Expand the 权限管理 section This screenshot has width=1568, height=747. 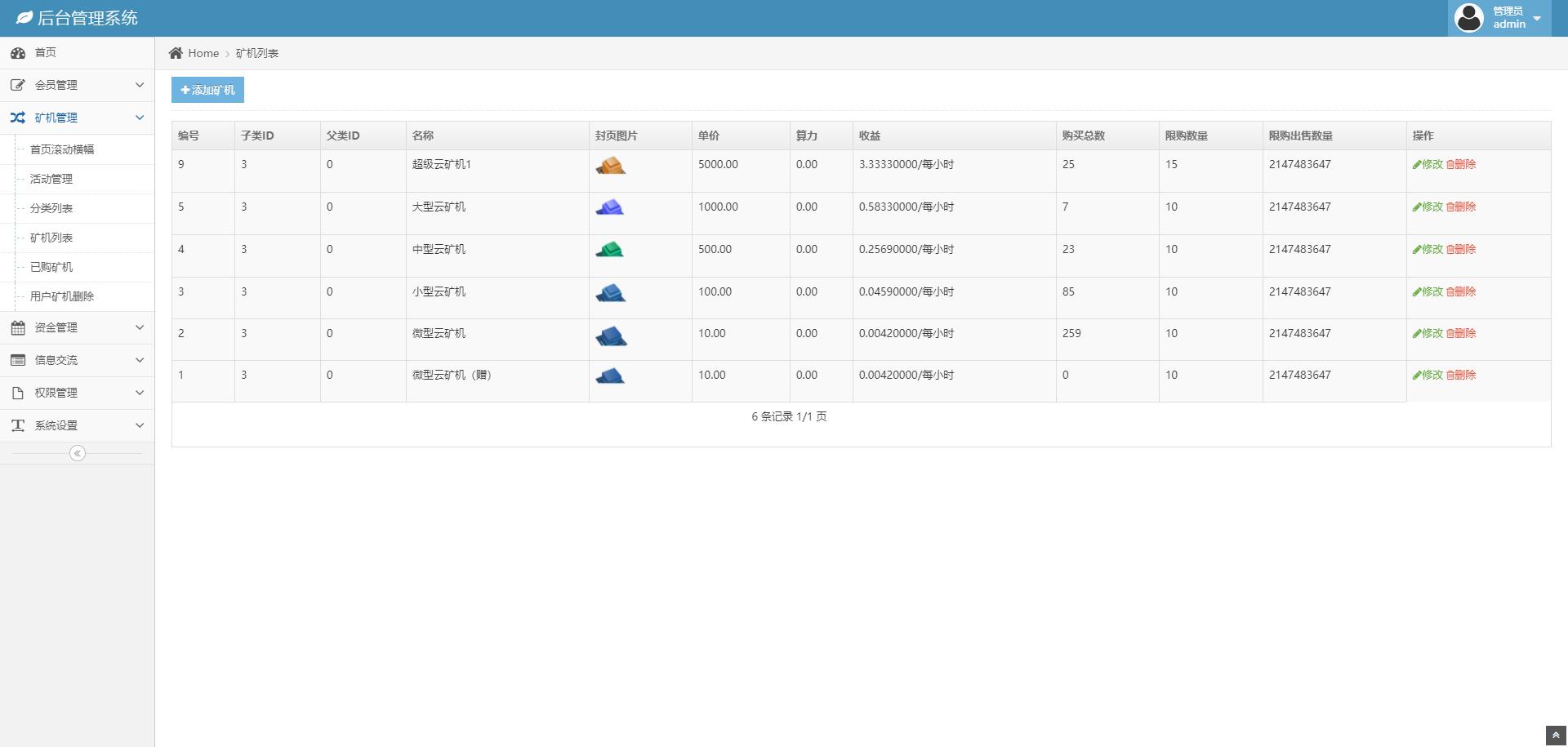[x=77, y=393]
